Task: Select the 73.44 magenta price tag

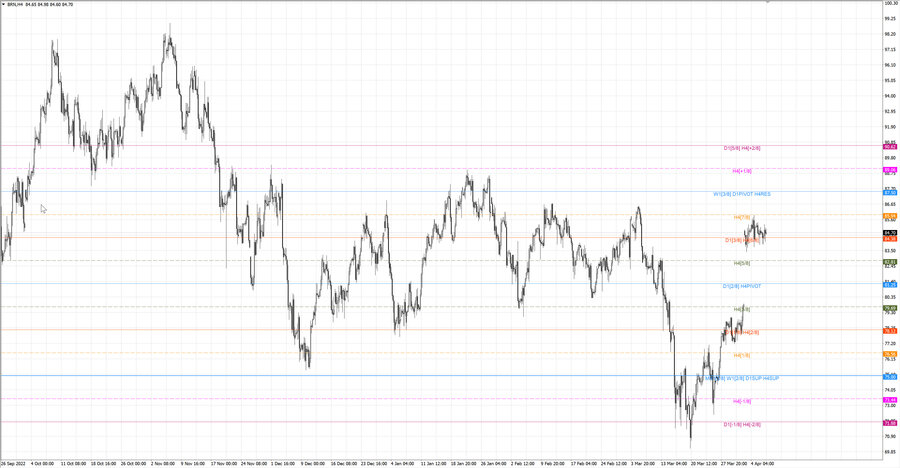Action: 890,400
